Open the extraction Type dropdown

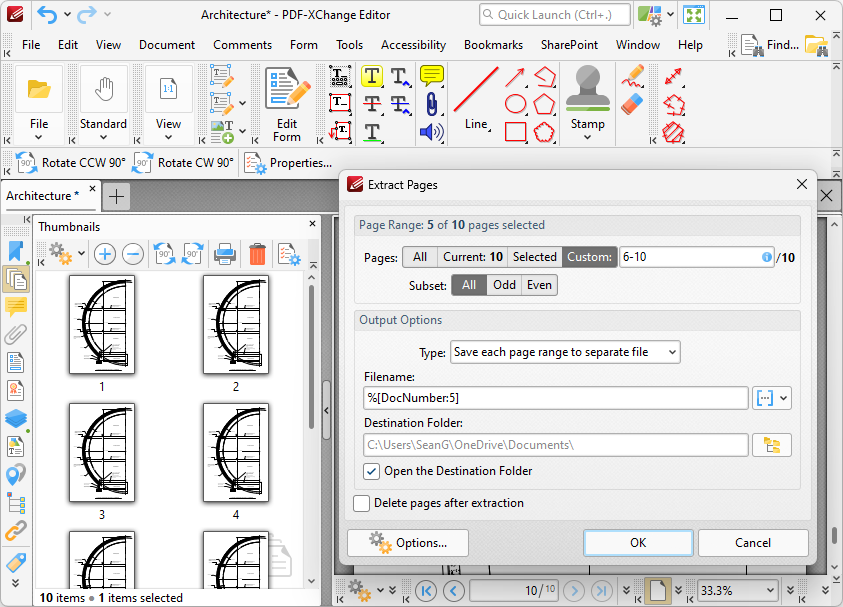click(x=564, y=352)
